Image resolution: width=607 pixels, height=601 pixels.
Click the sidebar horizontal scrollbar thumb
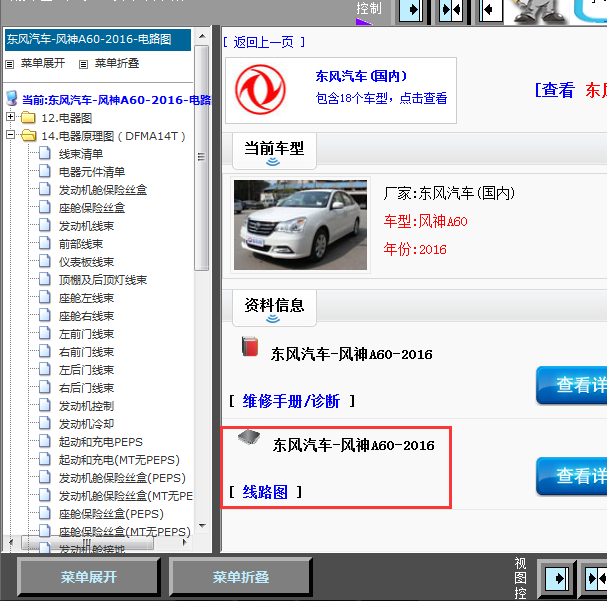tap(87, 543)
